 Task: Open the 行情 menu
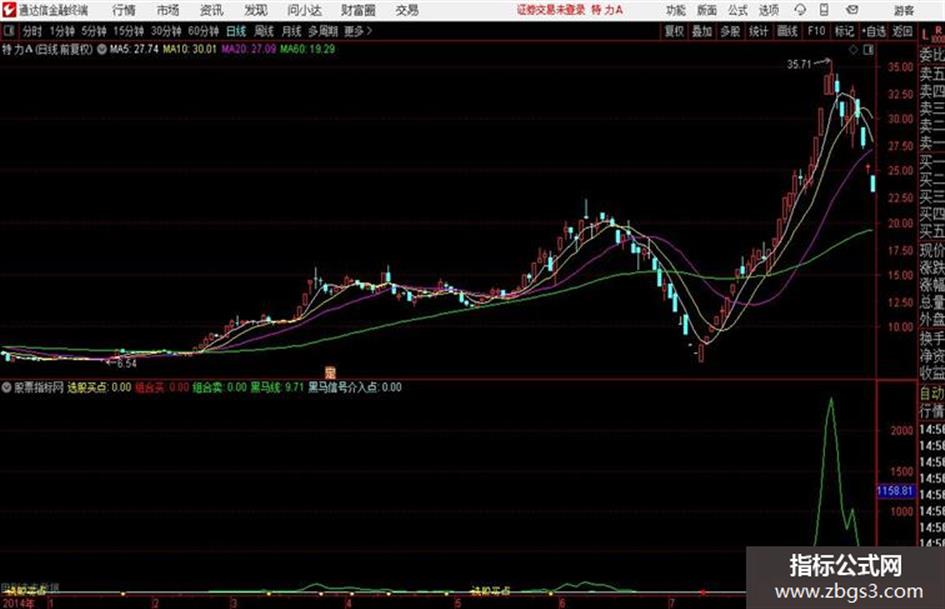click(124, 10)
